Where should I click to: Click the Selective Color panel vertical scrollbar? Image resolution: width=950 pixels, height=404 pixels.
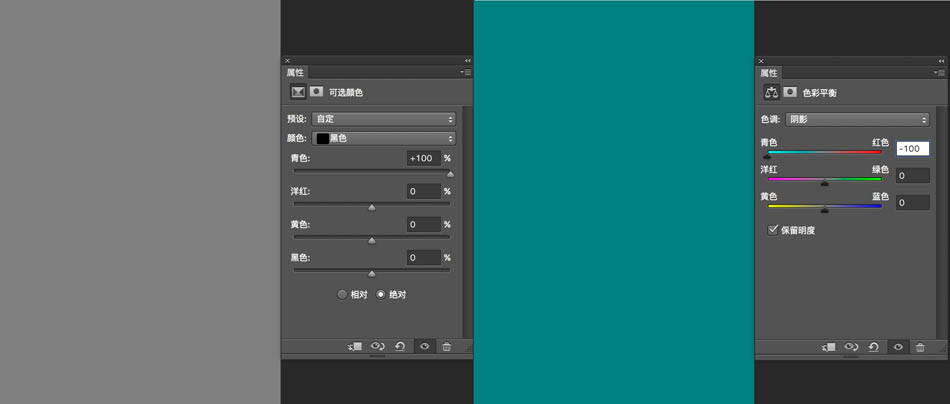point(466,222)
